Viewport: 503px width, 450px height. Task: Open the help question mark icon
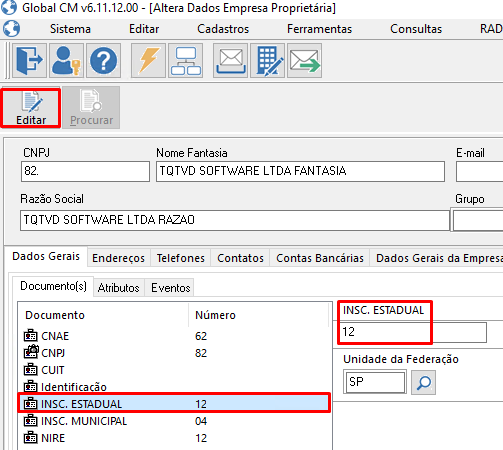coord(103,61)
